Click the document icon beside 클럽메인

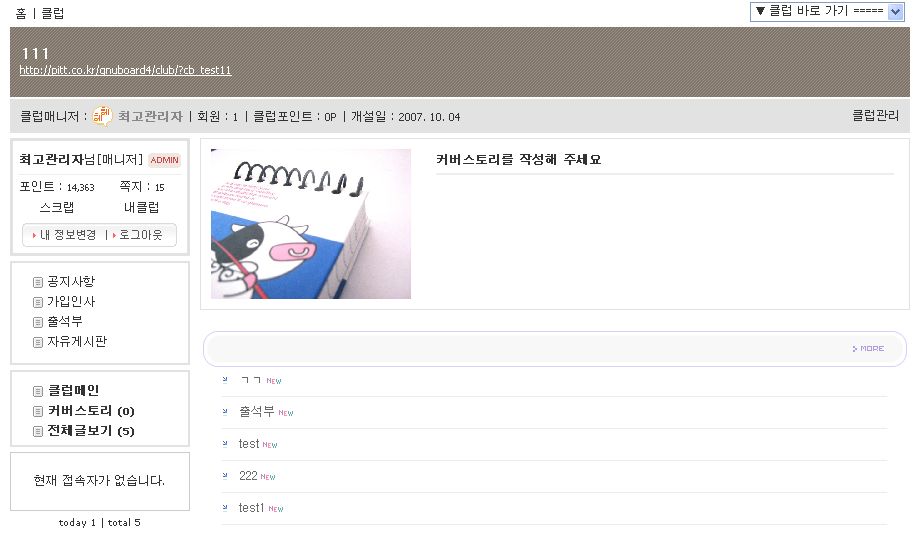click(x=38, y=391)
